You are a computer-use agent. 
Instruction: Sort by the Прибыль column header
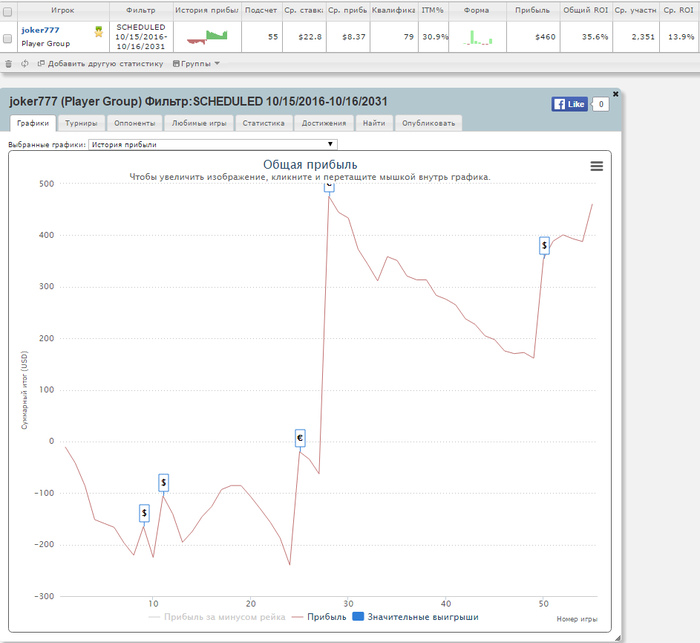[x=533, y=10]
